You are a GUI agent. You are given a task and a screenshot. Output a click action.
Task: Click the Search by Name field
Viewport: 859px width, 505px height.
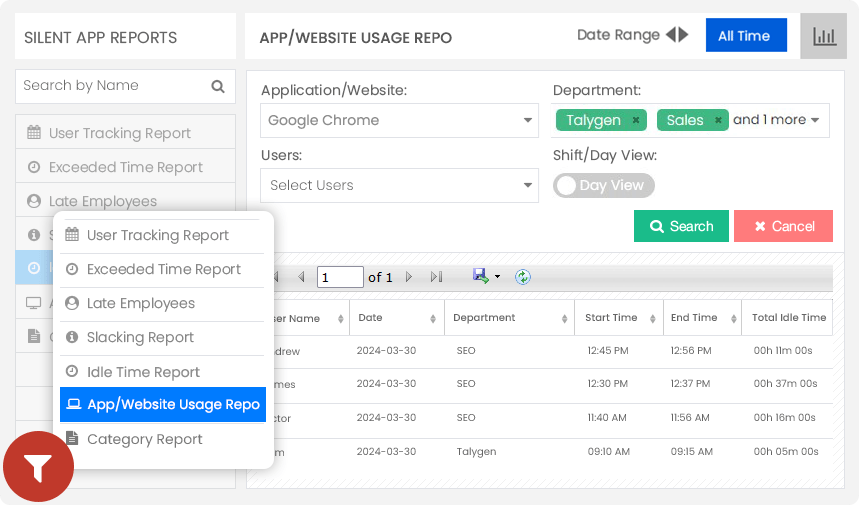(125, 86)
